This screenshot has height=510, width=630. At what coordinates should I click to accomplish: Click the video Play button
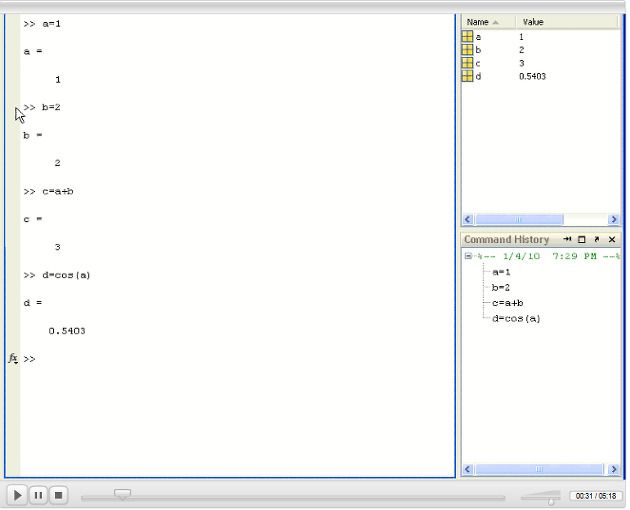click(x=17, y=495)
